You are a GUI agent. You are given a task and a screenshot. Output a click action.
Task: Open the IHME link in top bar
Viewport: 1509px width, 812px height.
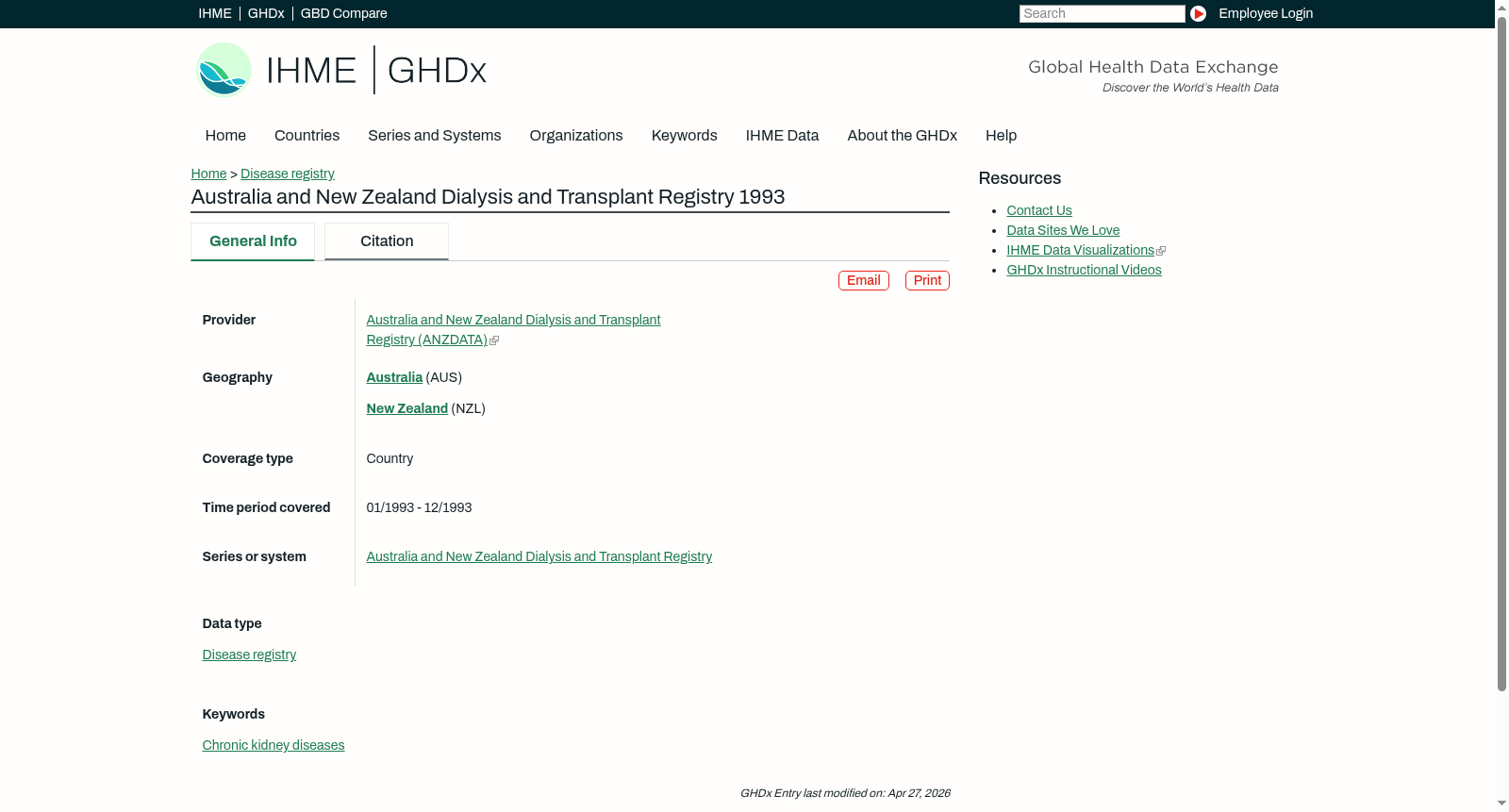point(215,13)
